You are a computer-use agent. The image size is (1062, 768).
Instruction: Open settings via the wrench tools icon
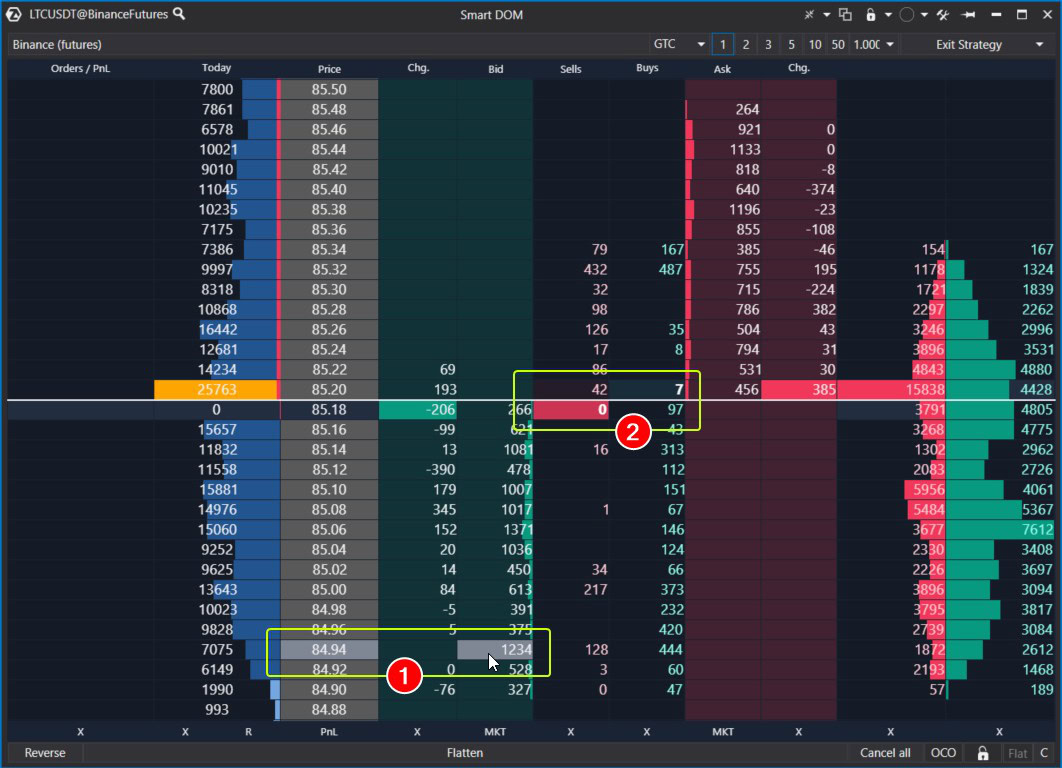point(942,15)
